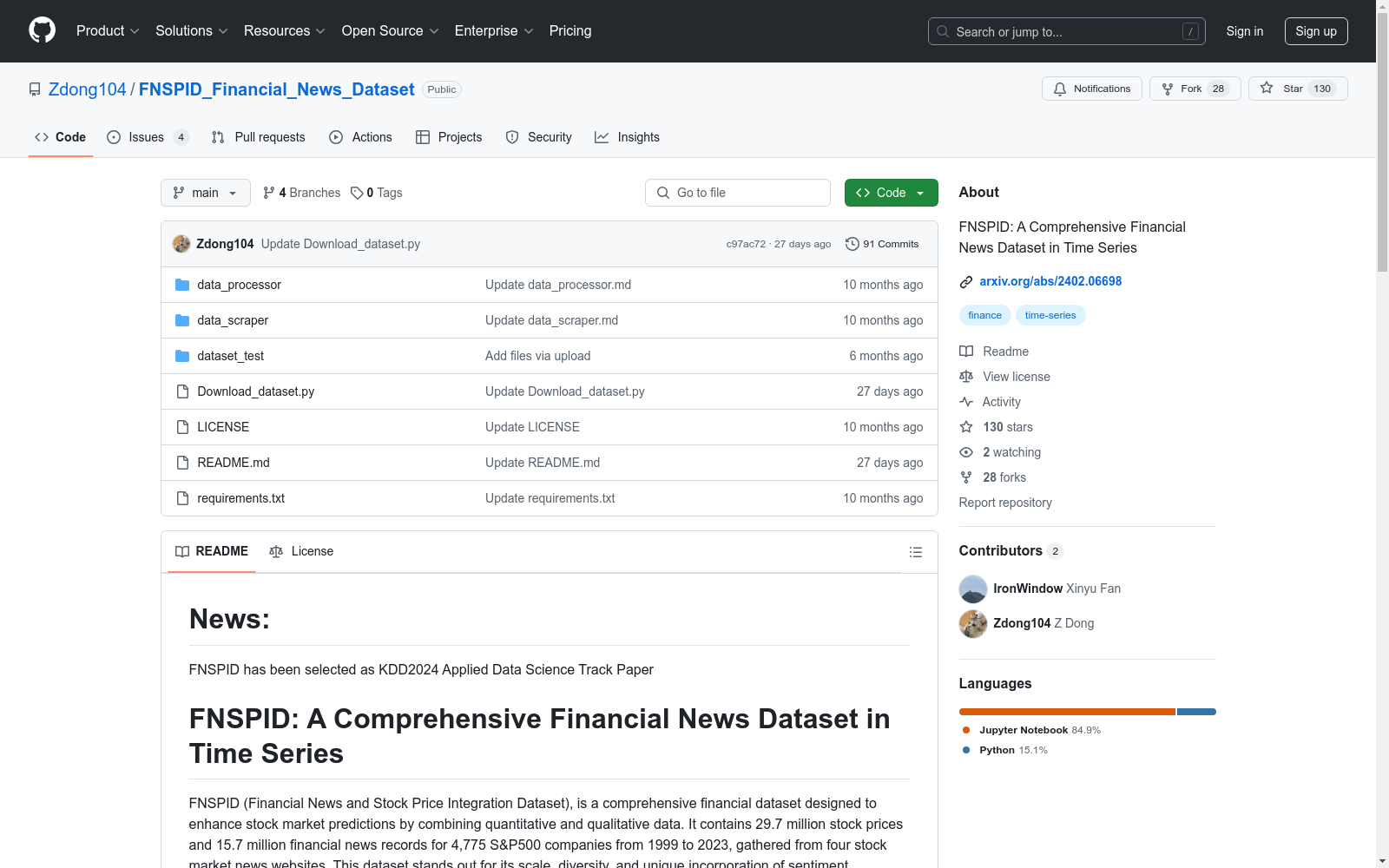Click the Jupyter Notebook orange language bar
The width and height of the screenshot is (1389, 868).
(1067, 712)
